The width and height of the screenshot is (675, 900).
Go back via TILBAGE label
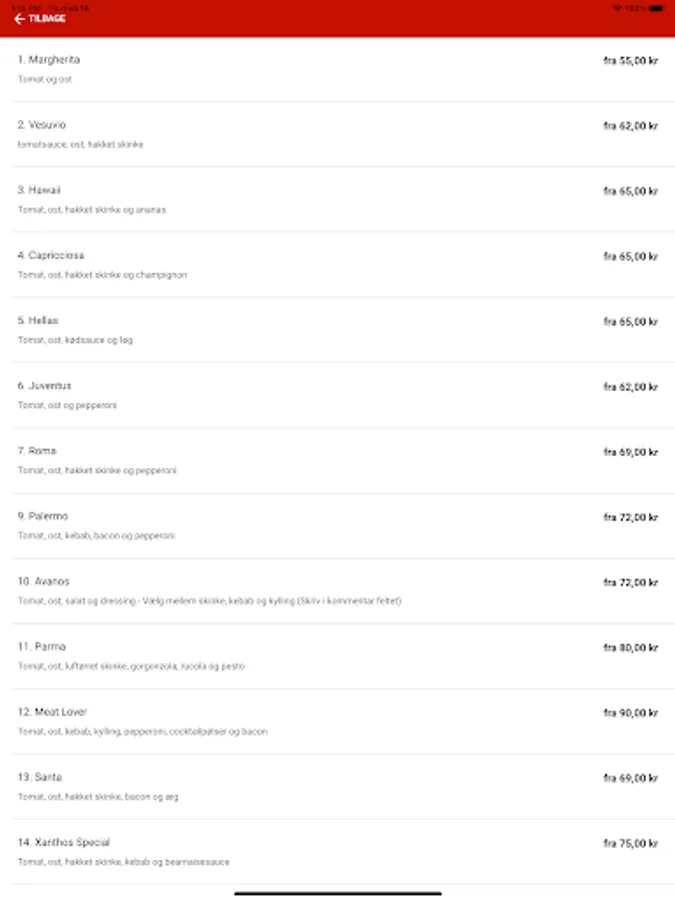(46, 19)
